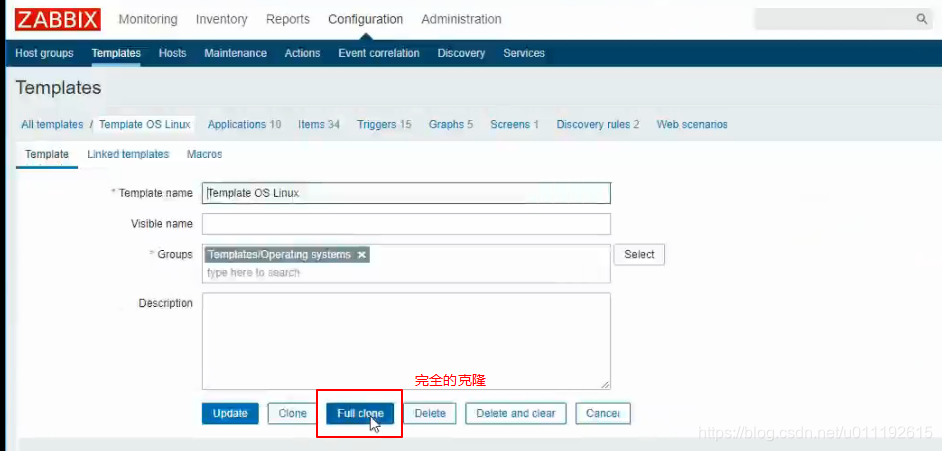The height and width of the screenshot is (451, 942).
Task: Open Event correlation section
Action: (378, 53)
